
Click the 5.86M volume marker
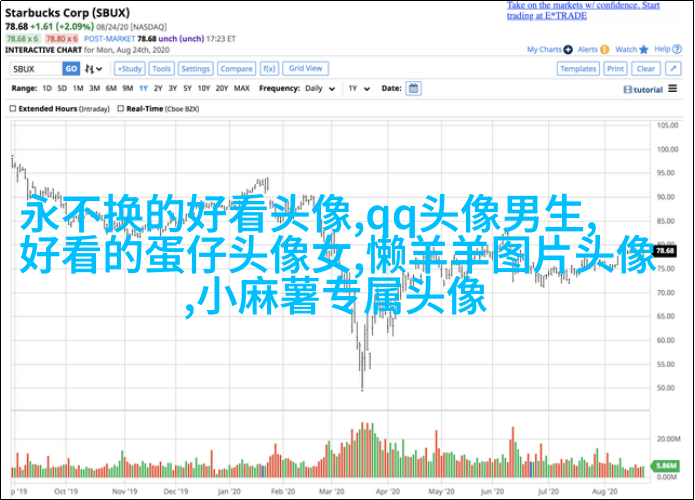coord(665,466)
